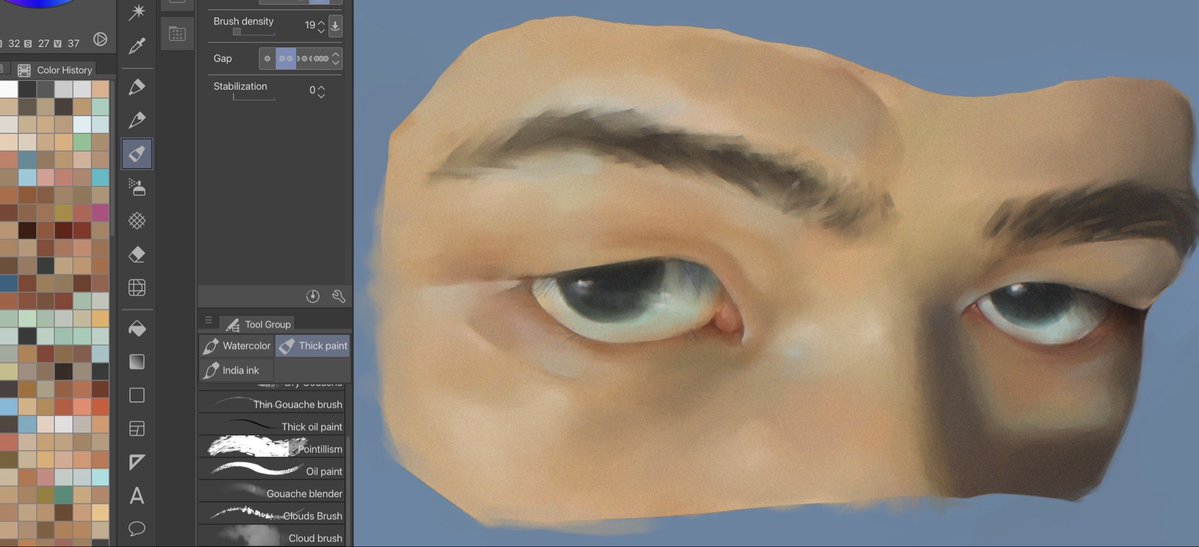
Task: Select the Balloon speech bubble tool
Action: click(137, 528)
